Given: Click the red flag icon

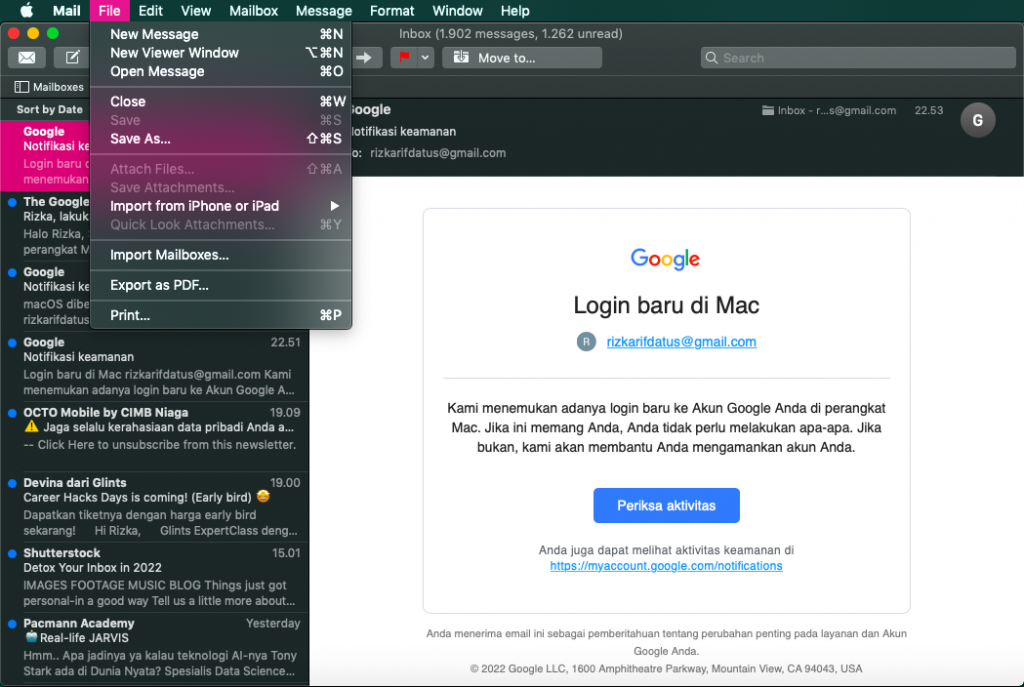Looking at the screenshot, I should [x=405, y=58].
